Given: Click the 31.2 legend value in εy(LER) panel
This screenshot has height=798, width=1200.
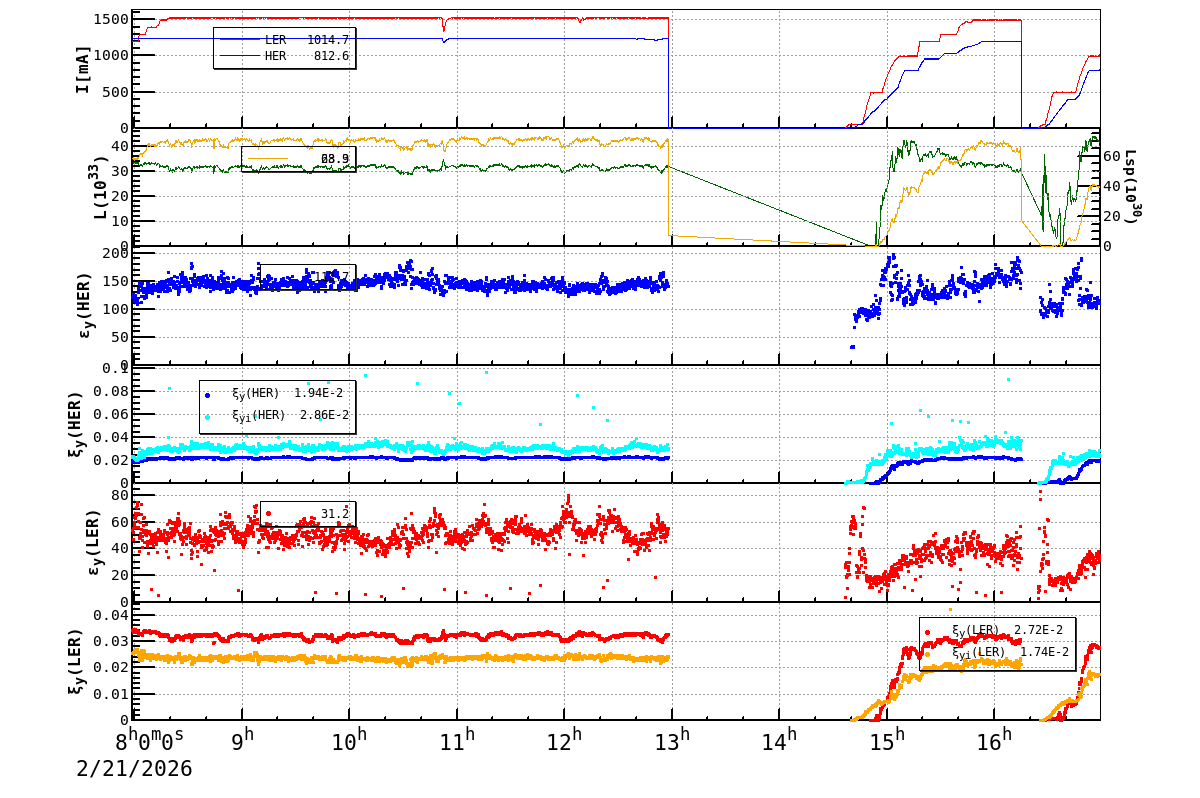Looking at the screenshot, I should point(335,514).
